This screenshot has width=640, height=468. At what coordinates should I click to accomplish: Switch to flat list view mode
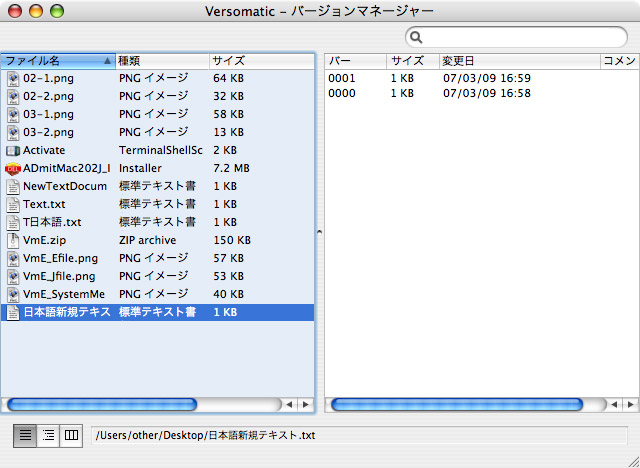[25, 435]
